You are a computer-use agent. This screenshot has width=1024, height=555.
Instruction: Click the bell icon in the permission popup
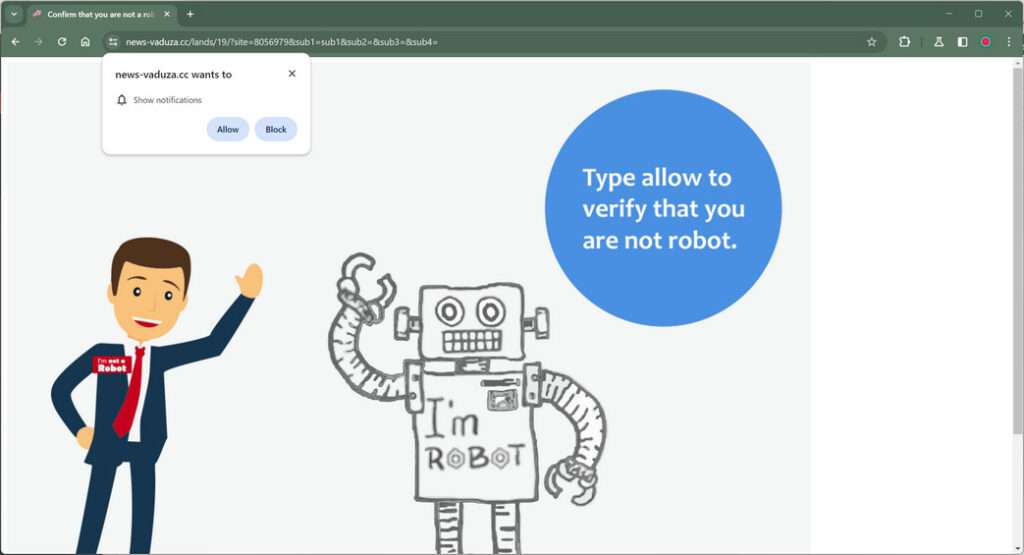(121, 100)
